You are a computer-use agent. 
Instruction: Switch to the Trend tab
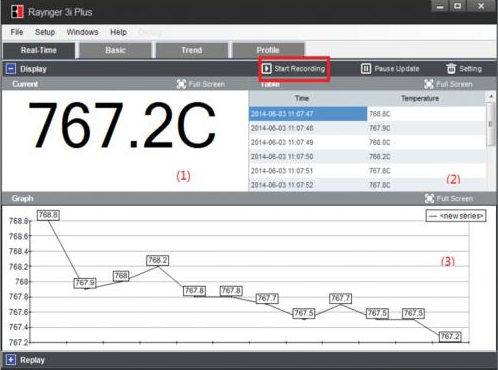192,50
